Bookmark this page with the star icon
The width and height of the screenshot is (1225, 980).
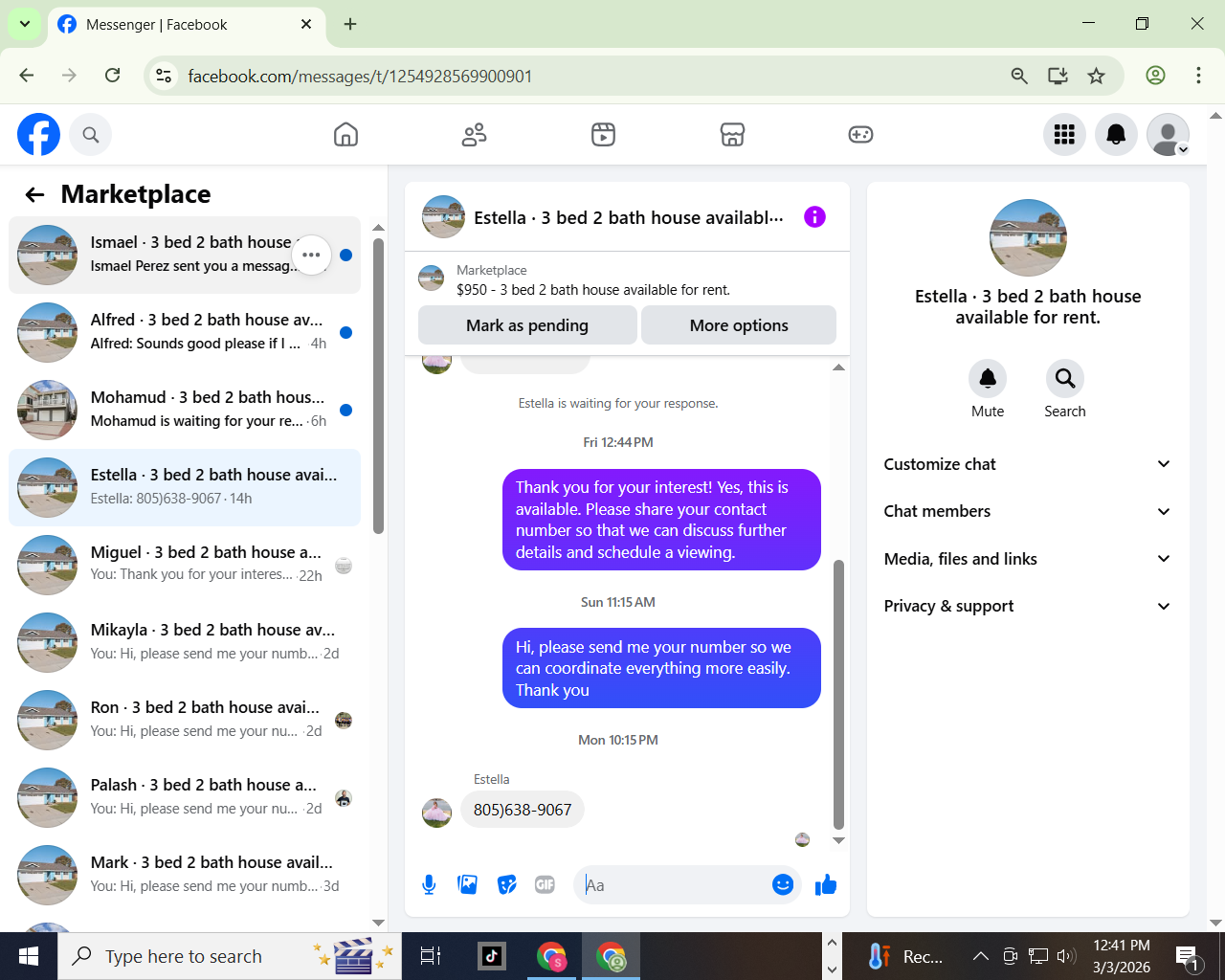click(x=1097, y=76)
